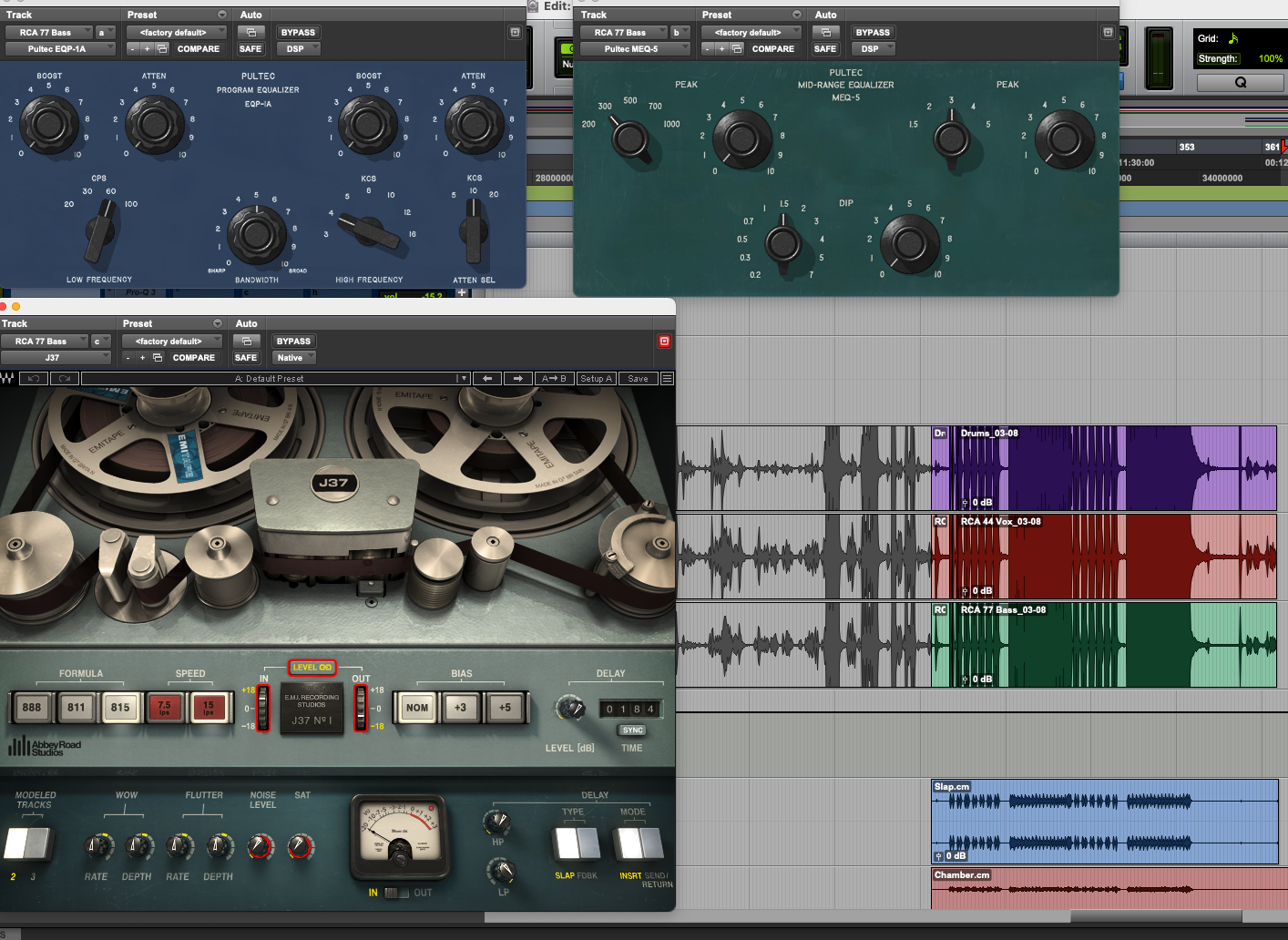
Task: Open automation enable window in MEQ-5 header
Action: click(825, 32)
